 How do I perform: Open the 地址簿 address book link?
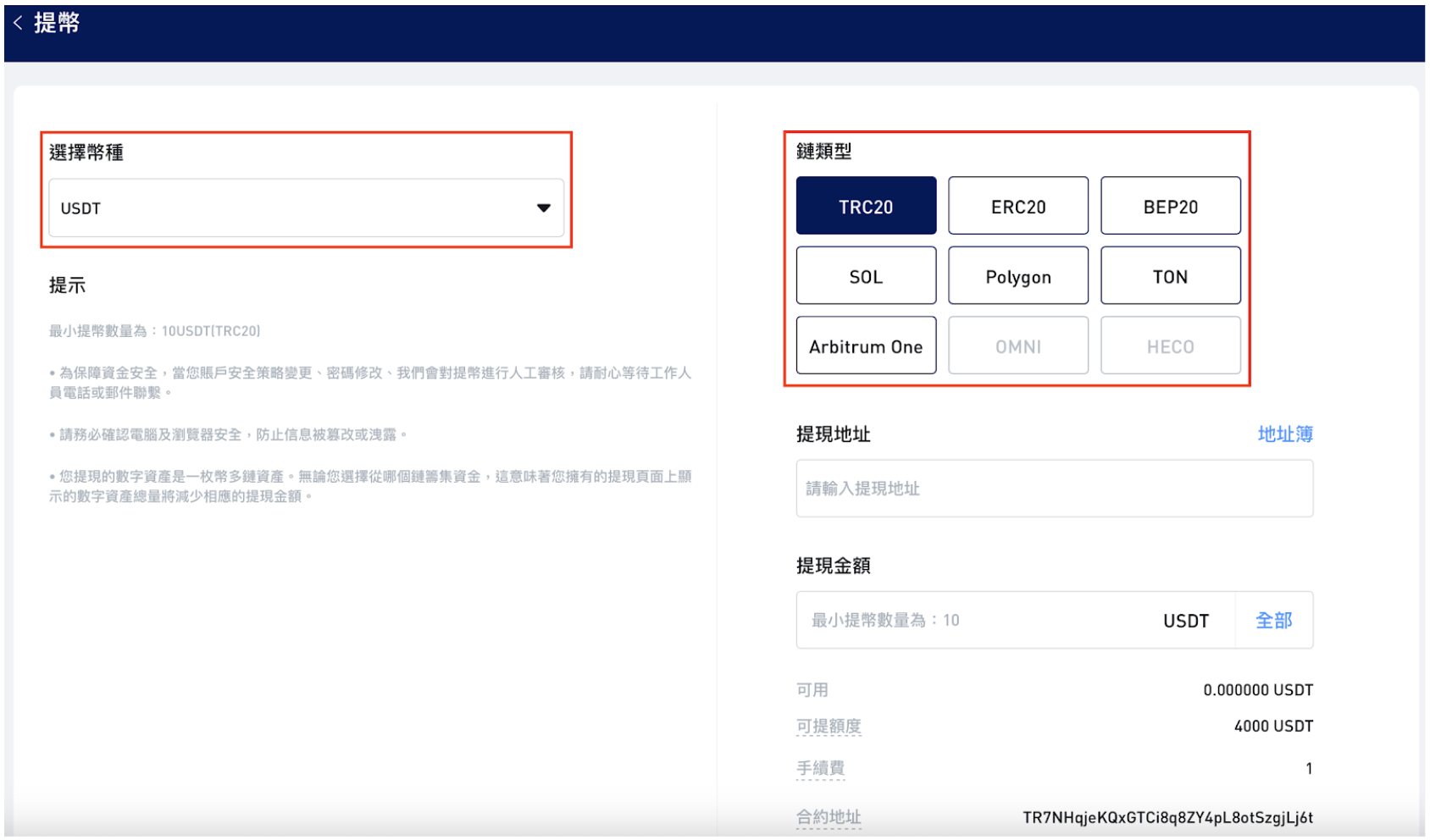[x=1284, y=434]
